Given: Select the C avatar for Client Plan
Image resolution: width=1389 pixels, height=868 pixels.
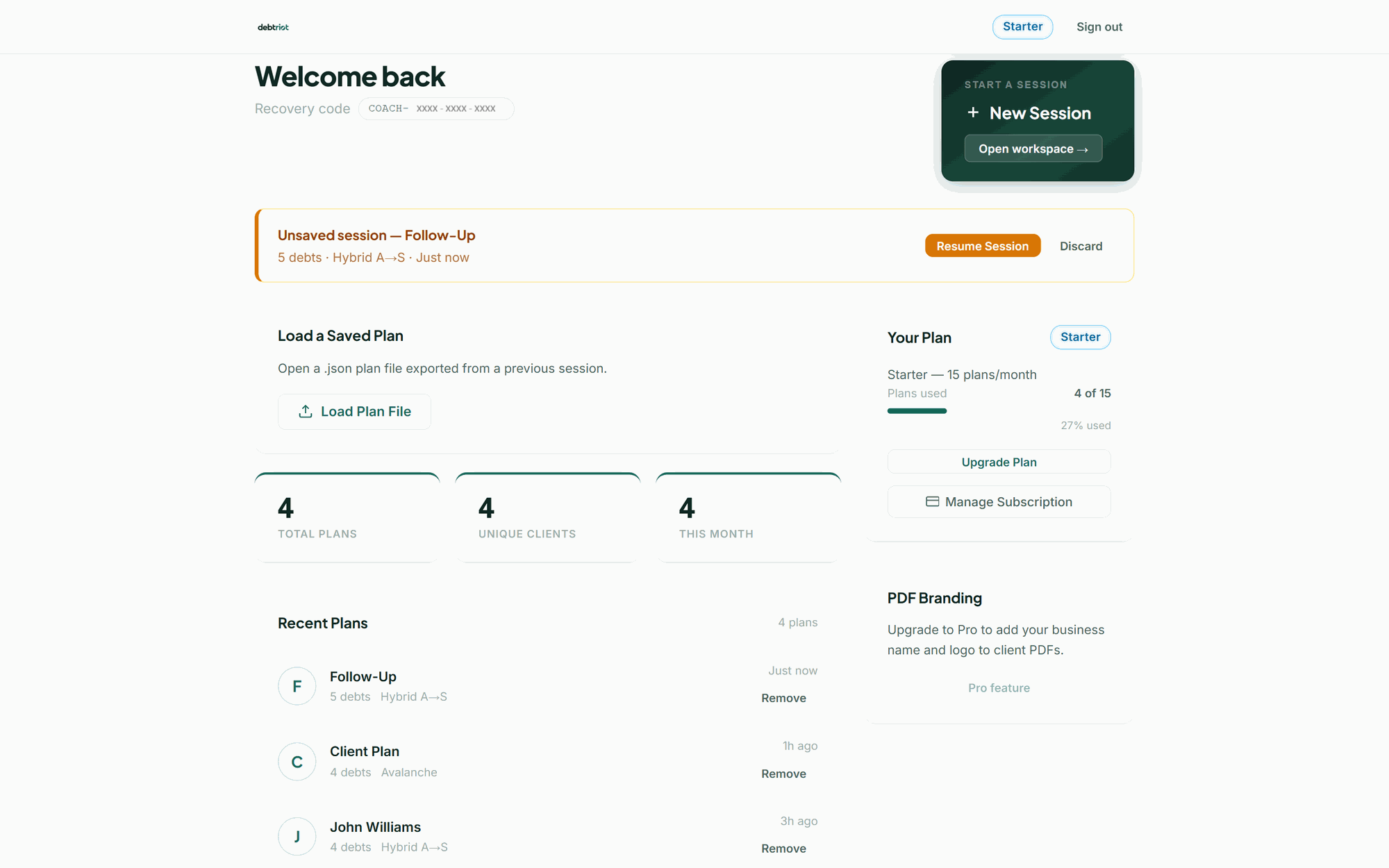Looking at the screenshot, I should click(x=297, y=761).
